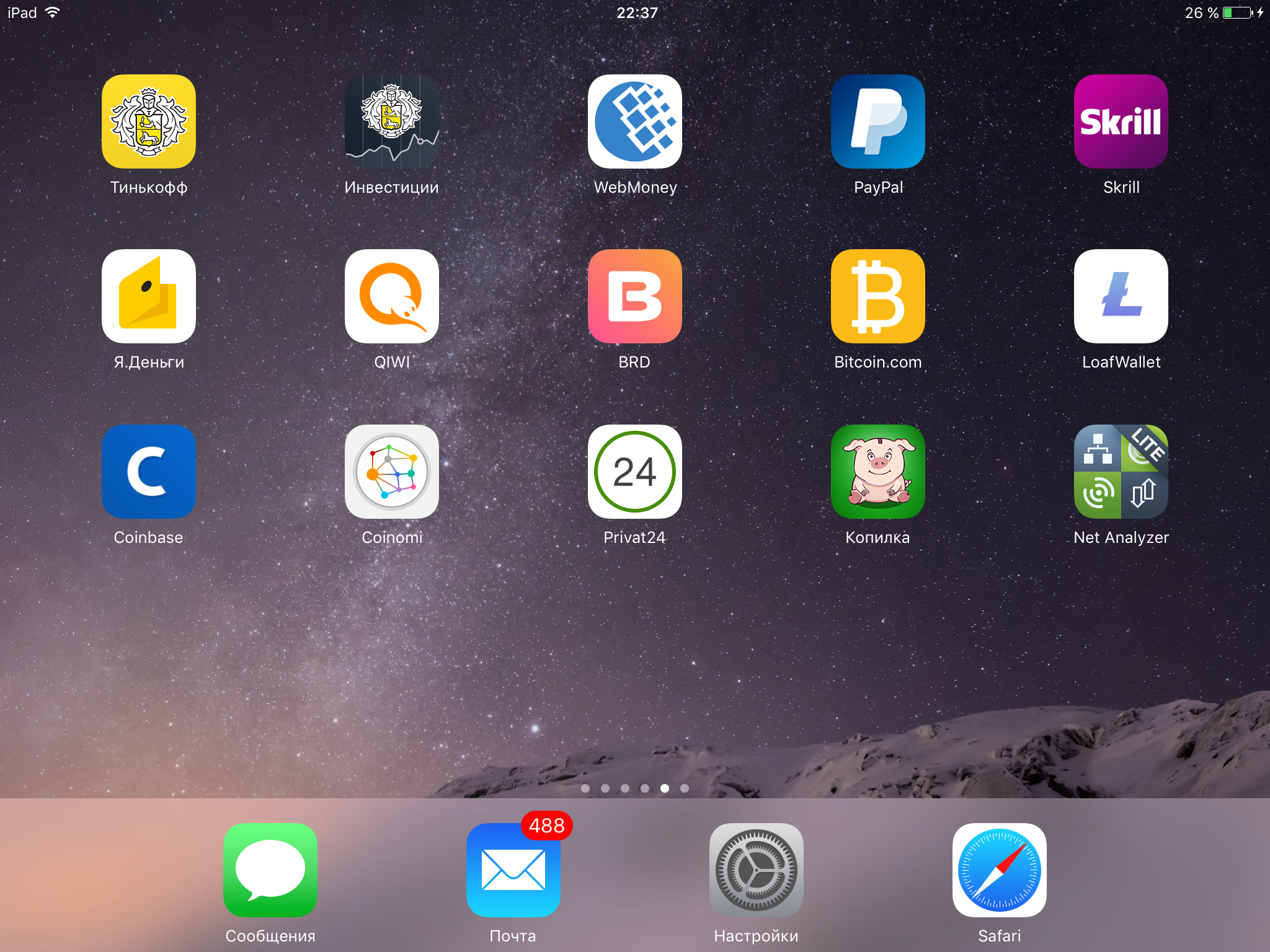Open the Coinomi wallet app
This screenshot has height=952, width=1270.
tap(392, 472)
